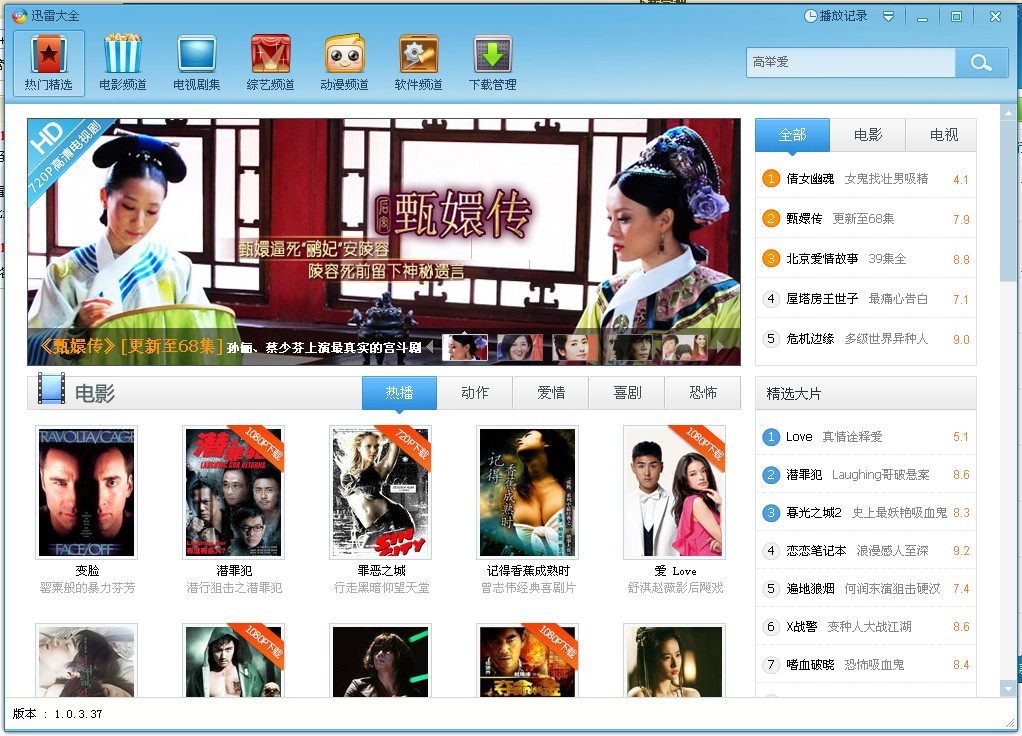Open ranking entry 甄嬛传 更新至68集
Screen dimensions: 1022x736
pyautogui.click(x=866, y=218)
